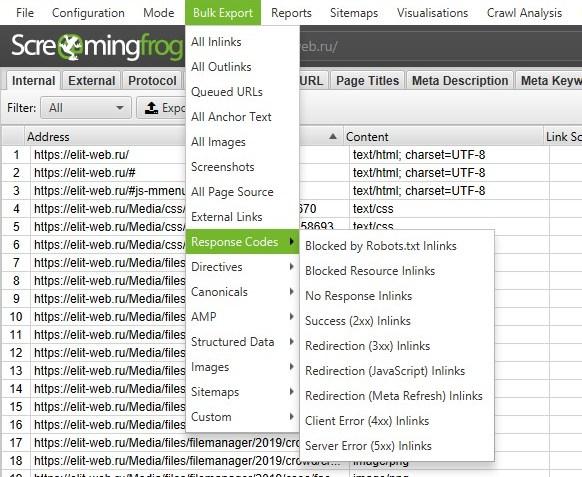Screen dimensions: 582x477
Task: Click row number 17
Action: pos(16,442)
